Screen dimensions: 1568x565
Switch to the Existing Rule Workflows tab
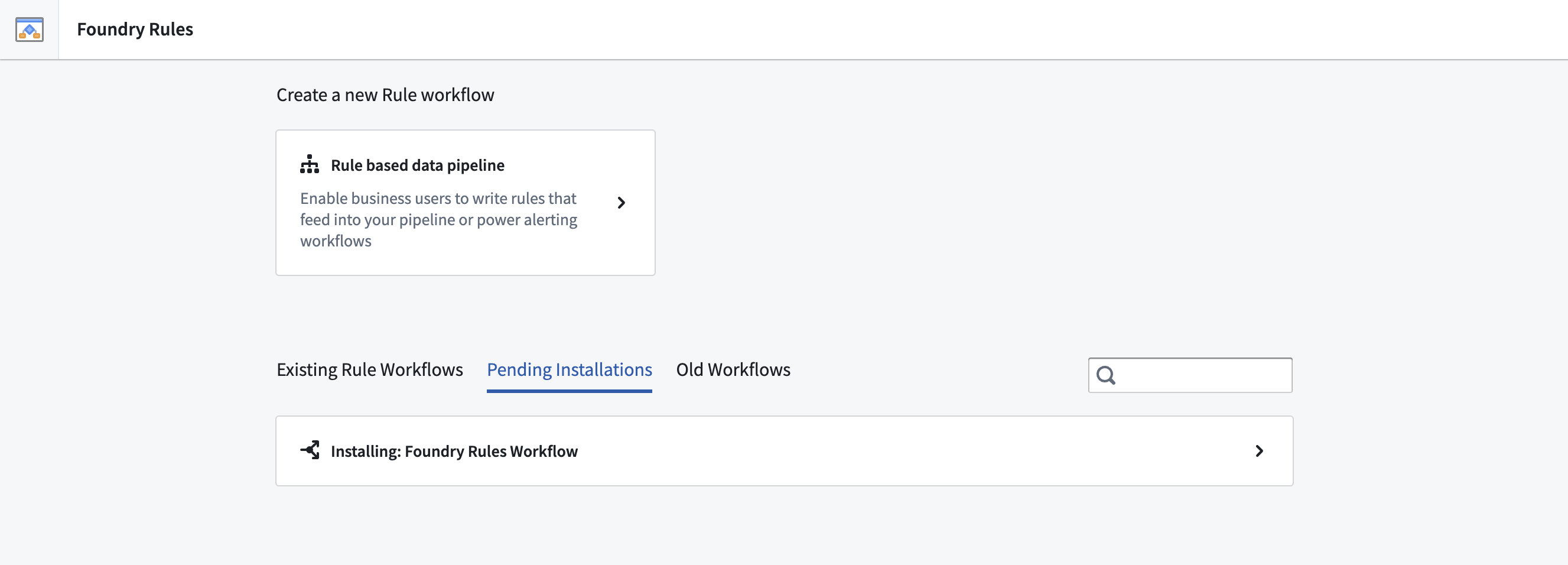369,369
